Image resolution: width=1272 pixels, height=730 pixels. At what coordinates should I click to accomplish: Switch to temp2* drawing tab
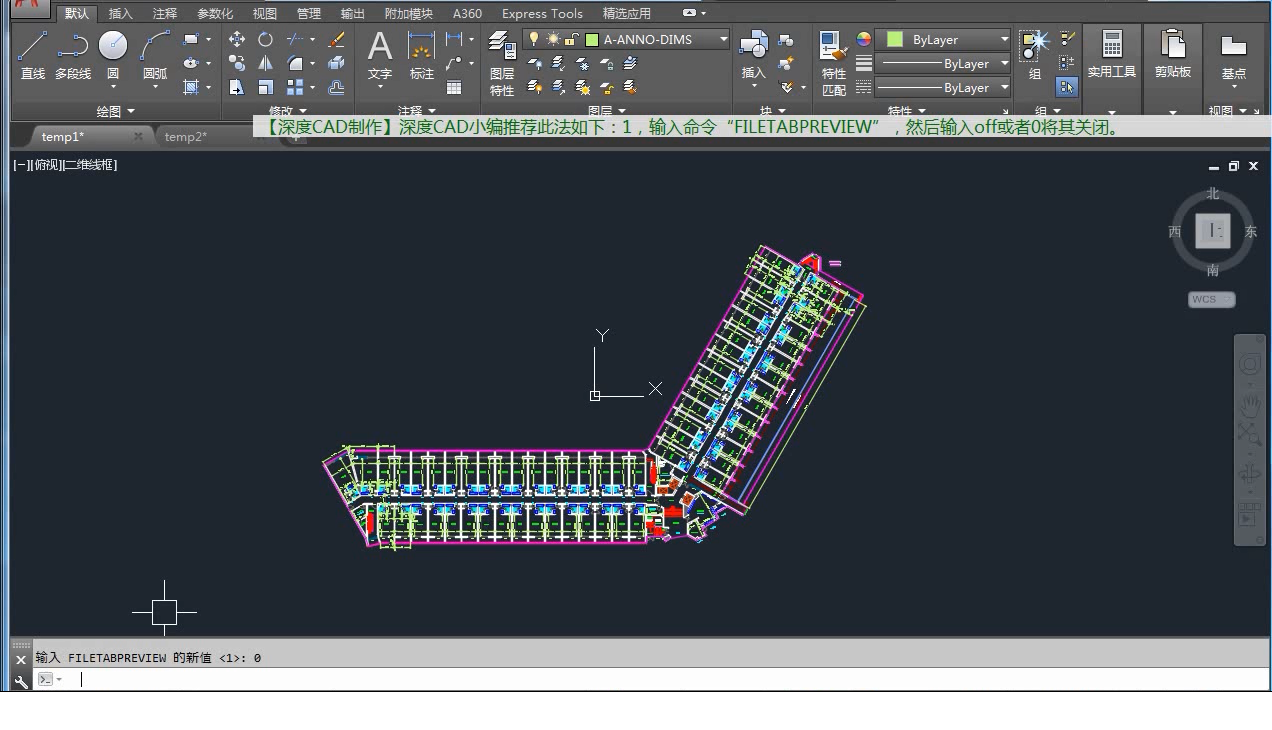click(x=186, y=137)
